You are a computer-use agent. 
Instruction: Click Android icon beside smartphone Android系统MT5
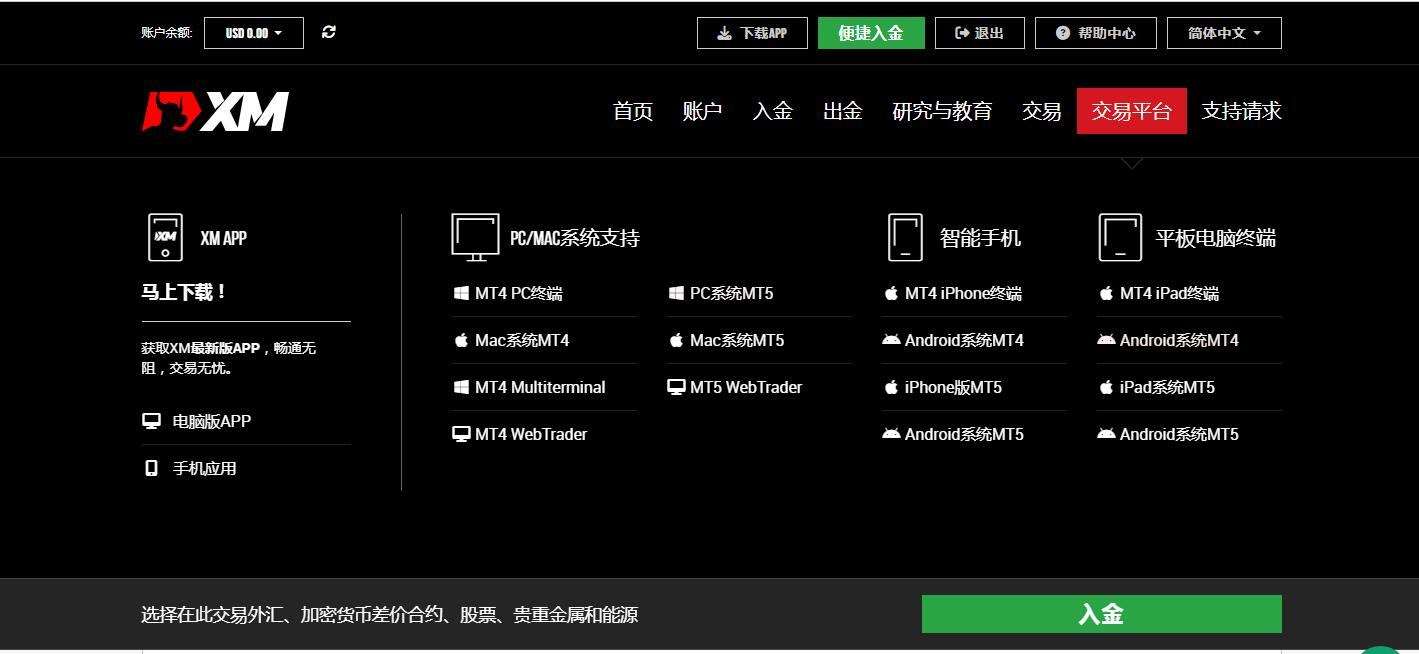click(x=891, y=434)
